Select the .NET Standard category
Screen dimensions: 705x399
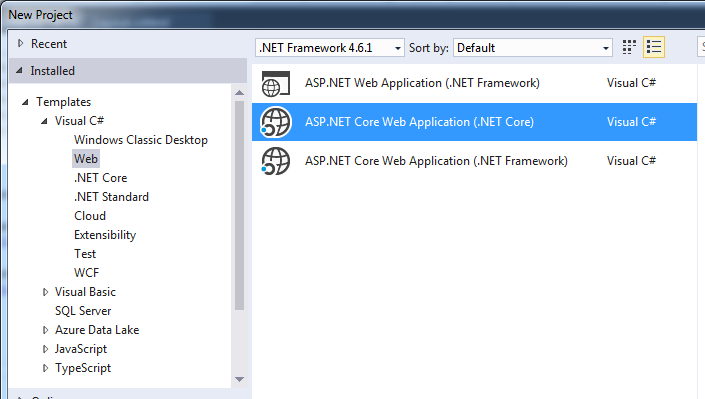[x=112, y=197]
